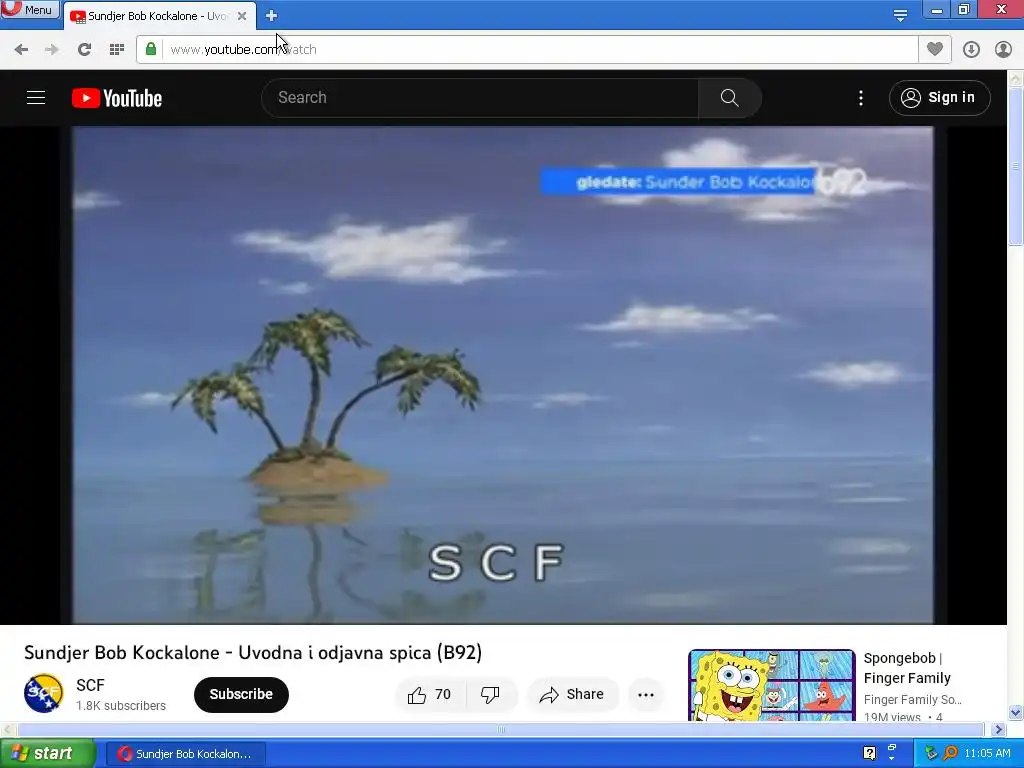Click the magnifier search button

729,98
